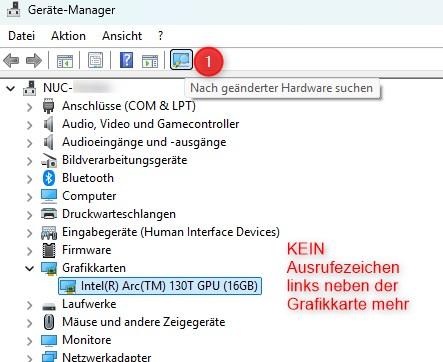Select Mäuse und andere Zeigegeräte label
Screen dimensions: 443x362
(144, 322)
